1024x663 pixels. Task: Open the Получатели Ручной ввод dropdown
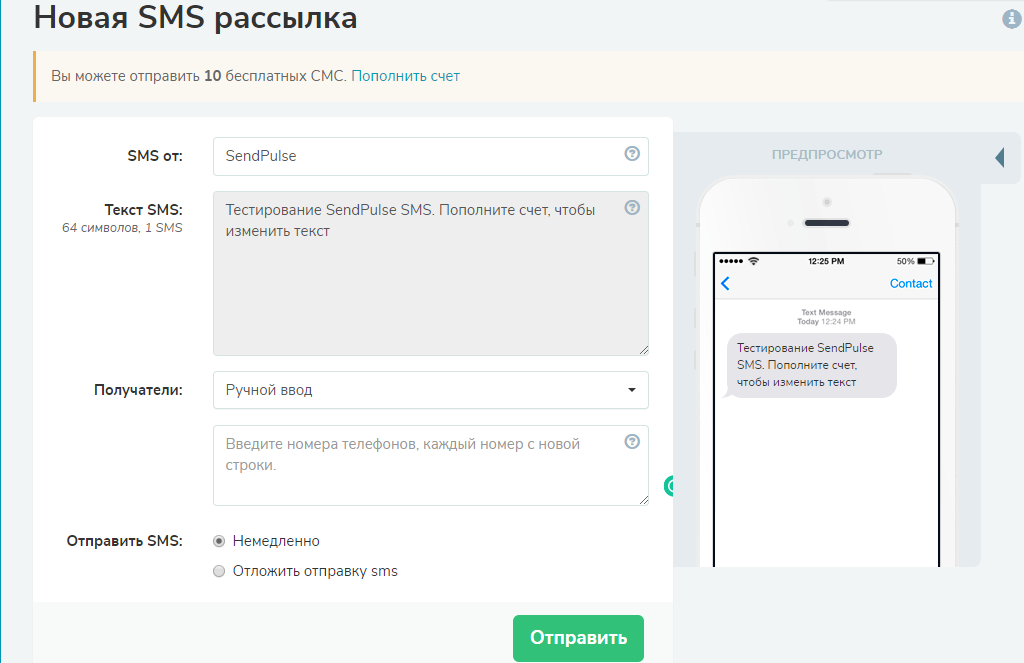[430, 390]
